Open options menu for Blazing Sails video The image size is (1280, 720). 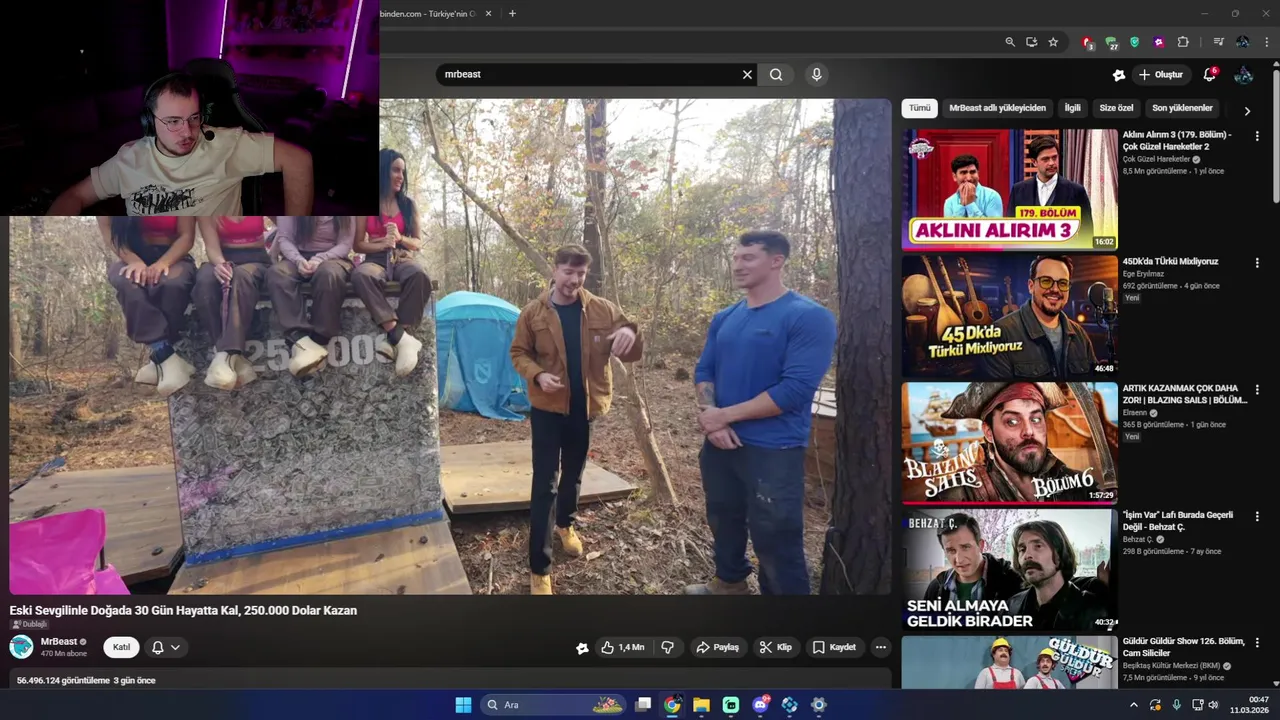coord(1257,390)
